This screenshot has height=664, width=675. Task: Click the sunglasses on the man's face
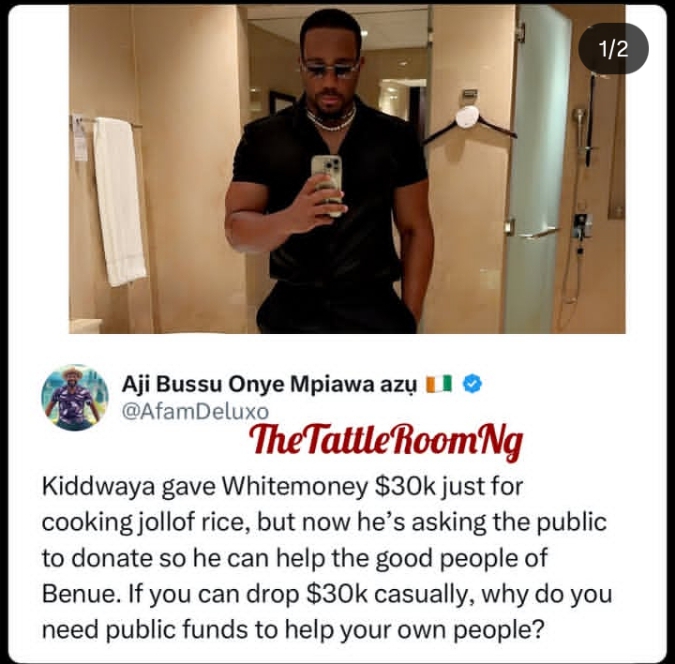tap(330, 68)
